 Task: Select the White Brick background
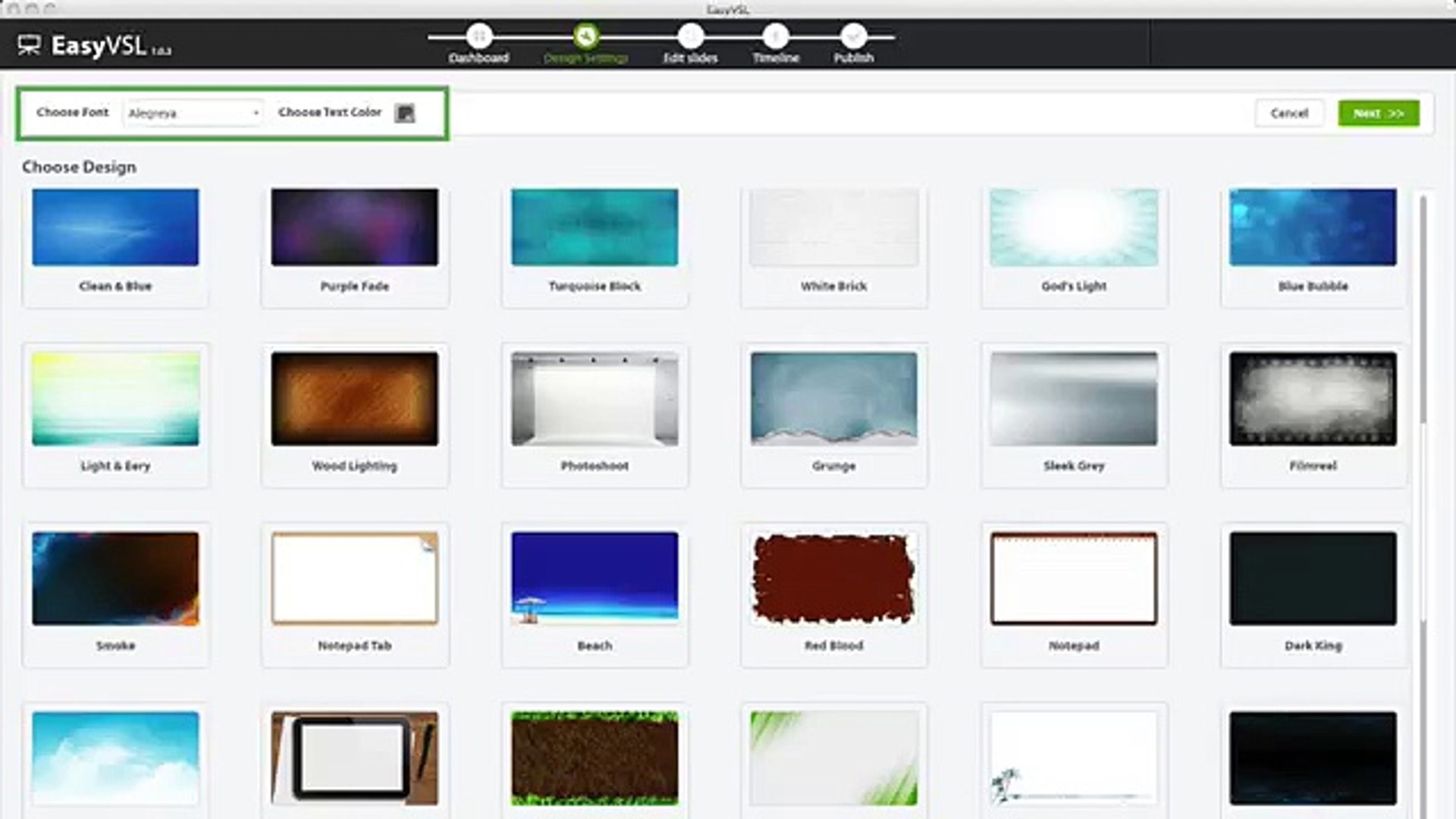click(833, 227)
